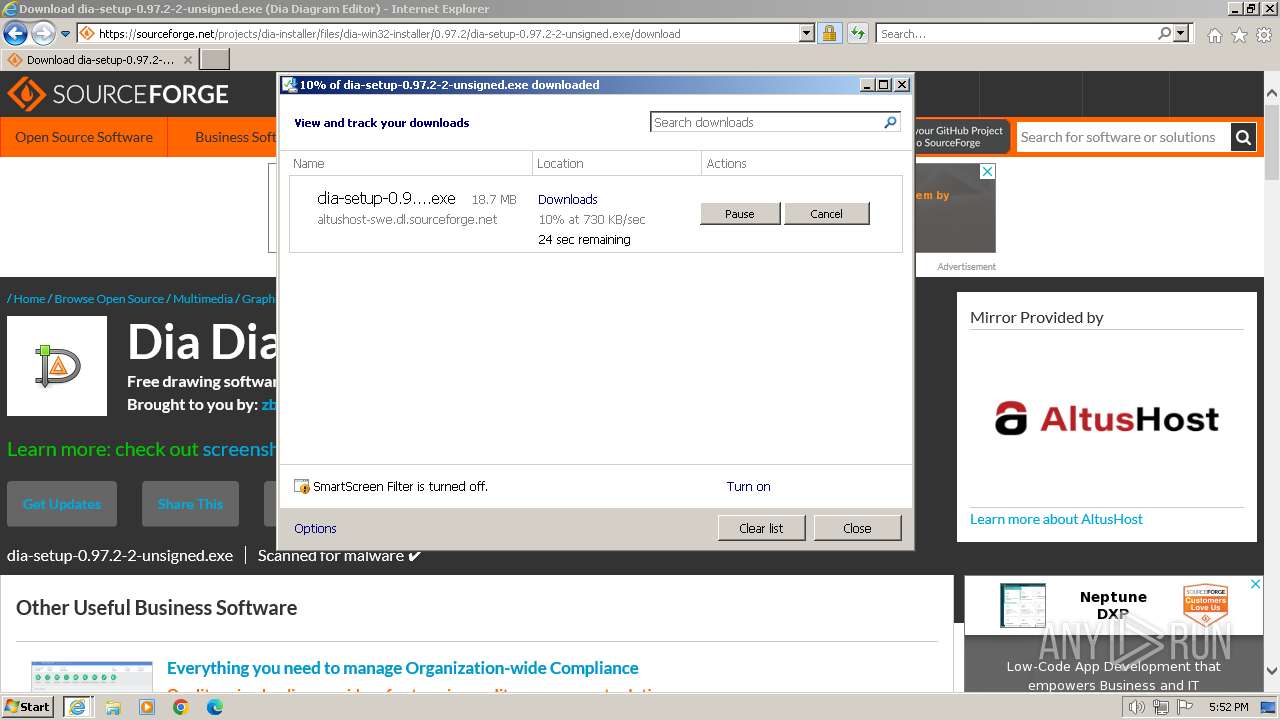Click the IE search box
The image size is (1280, 720).
pos(1016,34)
